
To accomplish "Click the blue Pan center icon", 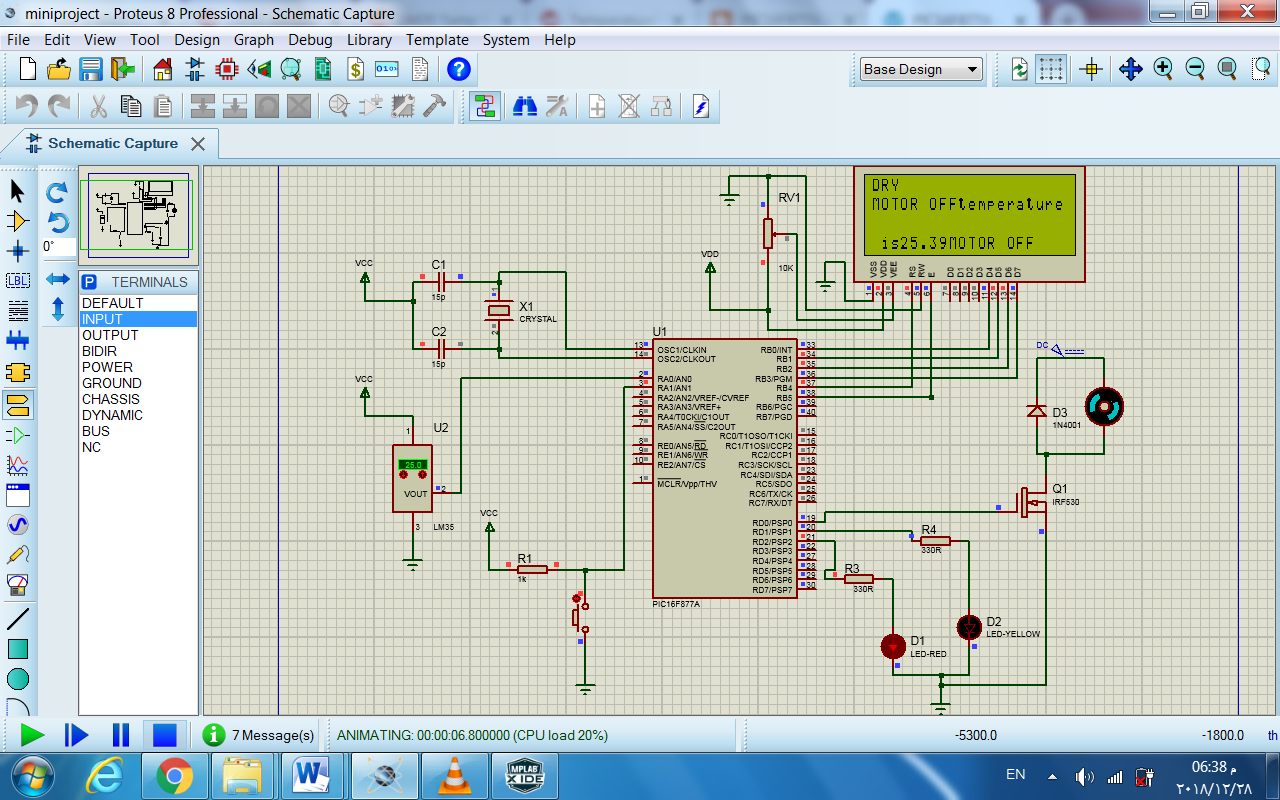I will coord(1130,69).
